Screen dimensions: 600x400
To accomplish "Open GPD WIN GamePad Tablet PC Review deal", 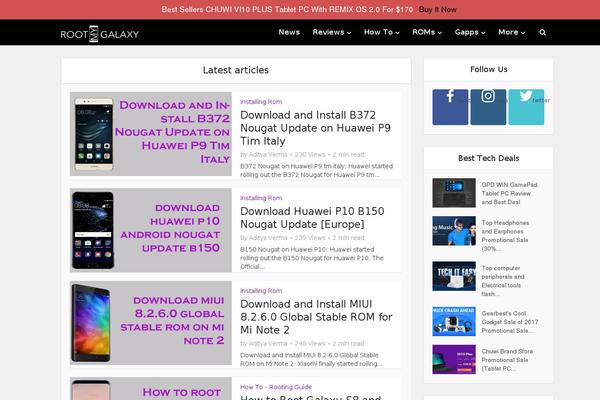I will 509,193.
